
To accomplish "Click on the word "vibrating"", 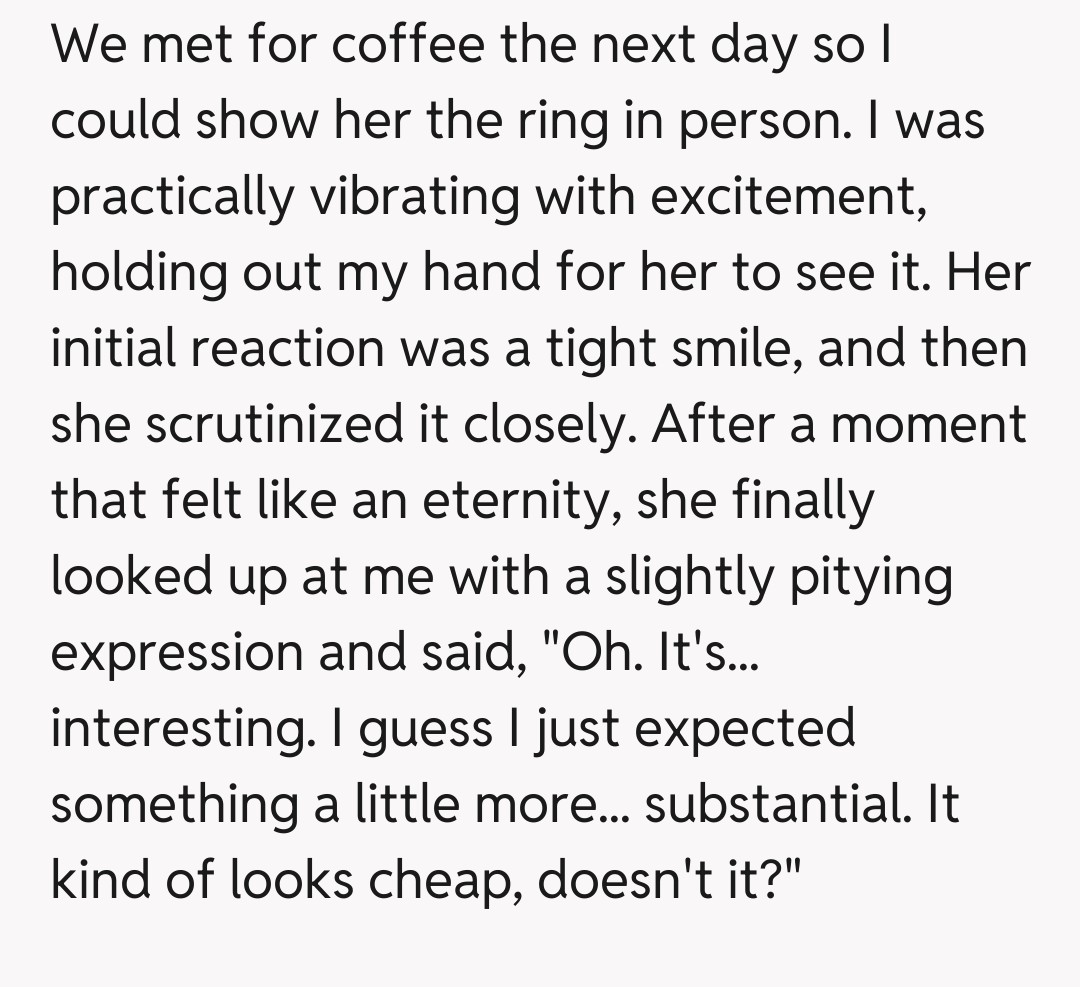I will pos(415,198).
